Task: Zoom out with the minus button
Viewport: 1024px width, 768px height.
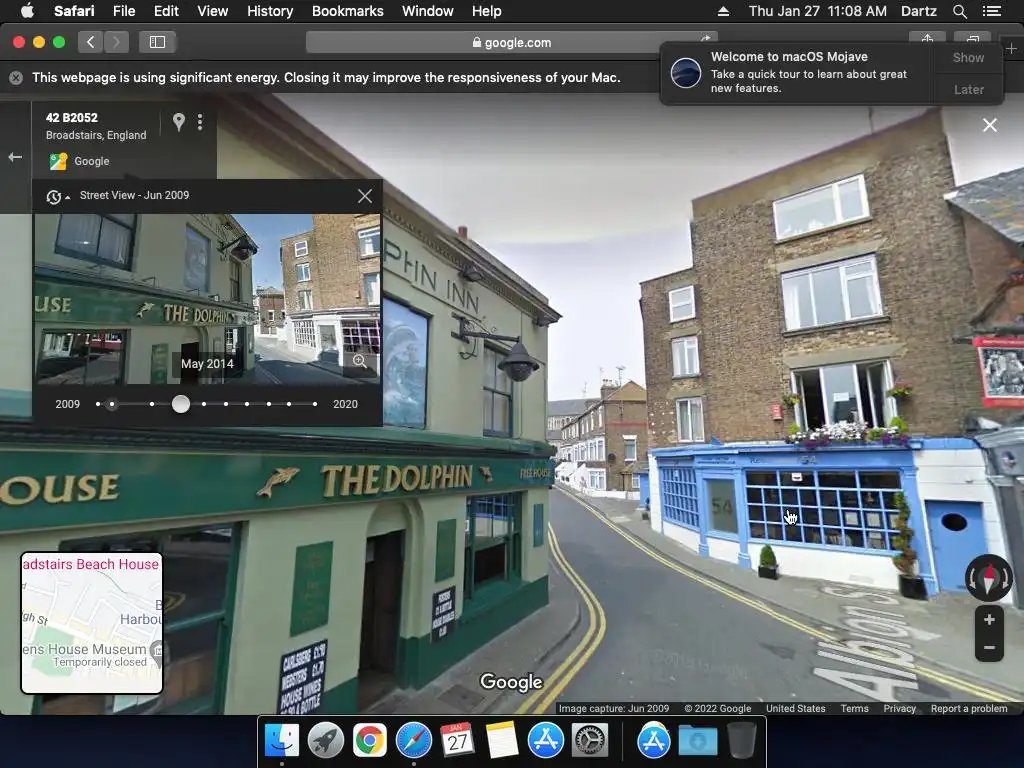Action: tap(989, 648)
